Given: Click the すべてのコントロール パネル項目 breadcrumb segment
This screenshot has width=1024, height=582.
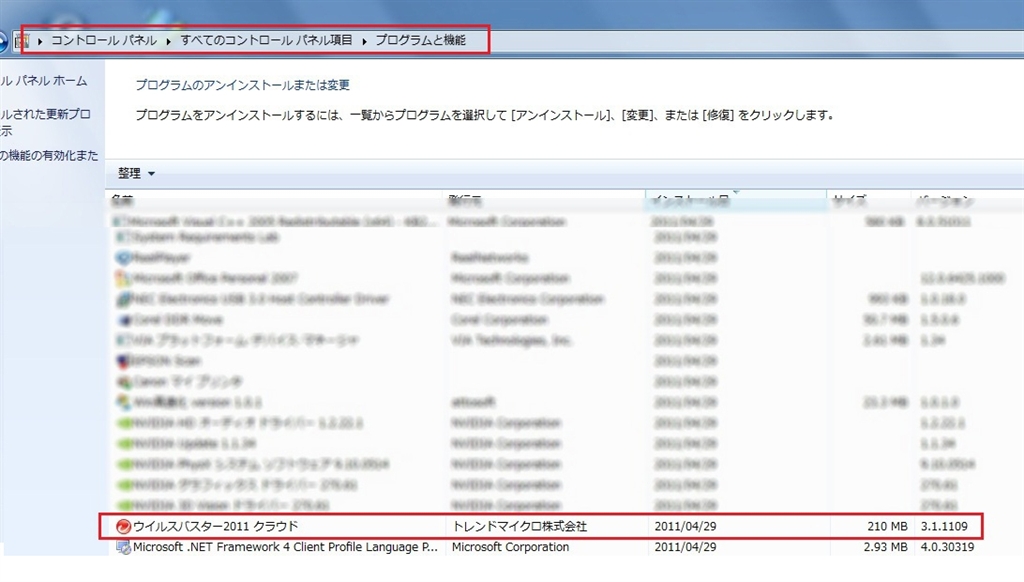Looking at the screenshot, I should [x=266, y=40].
